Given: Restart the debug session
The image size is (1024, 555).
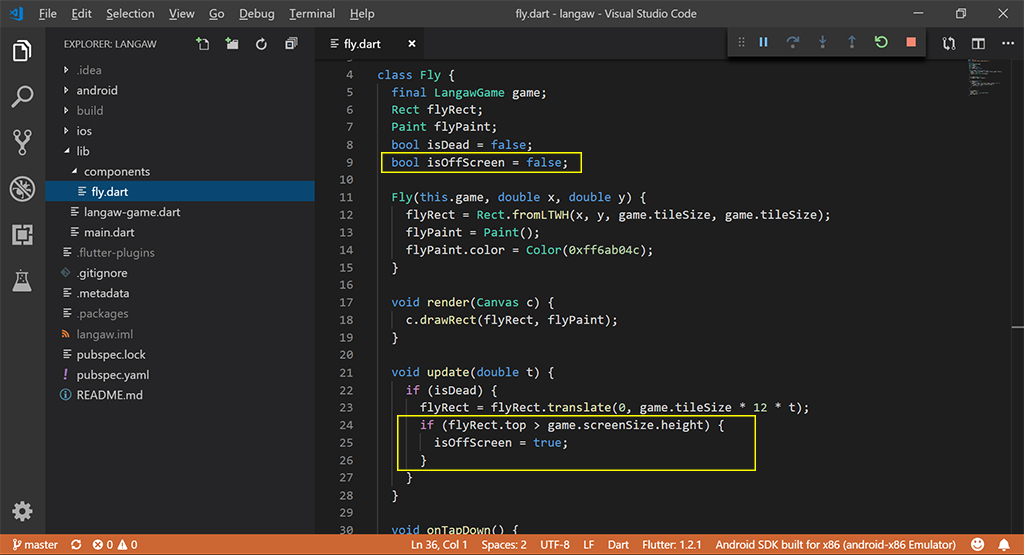Looking at the screenshot, I should (880, 42).
